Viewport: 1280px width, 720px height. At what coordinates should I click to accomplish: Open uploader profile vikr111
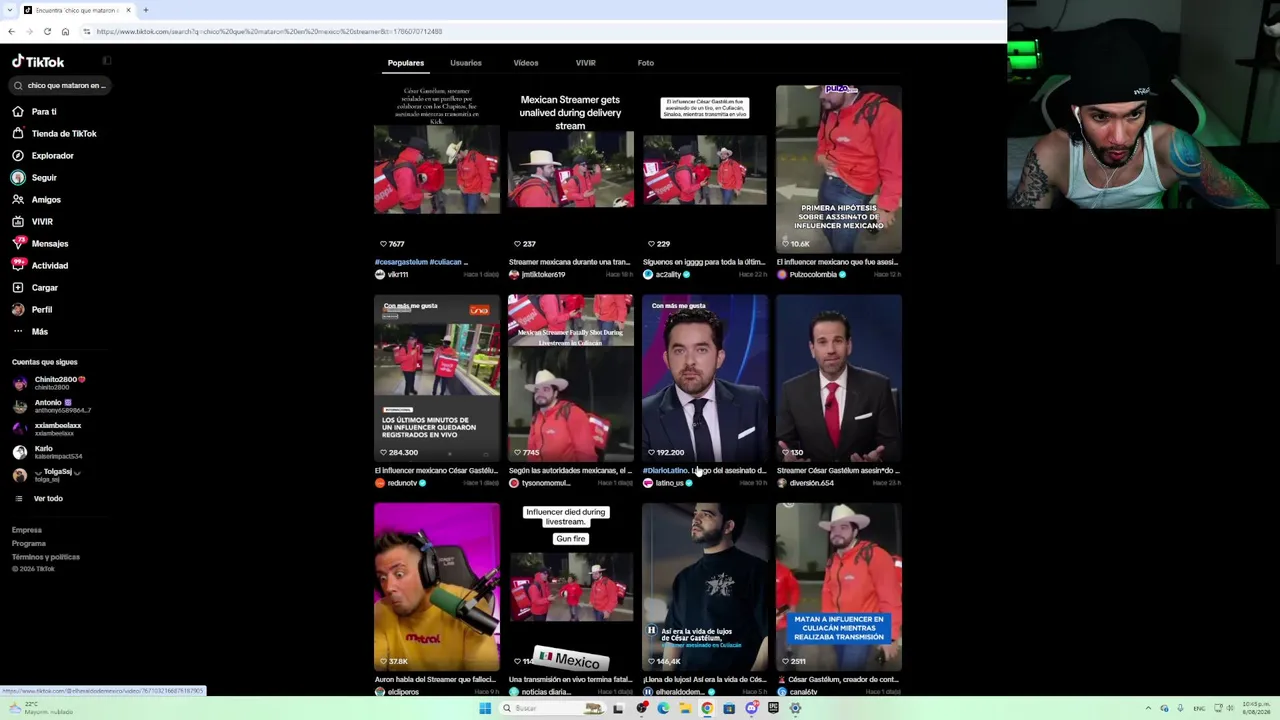(x=397, y=275)
